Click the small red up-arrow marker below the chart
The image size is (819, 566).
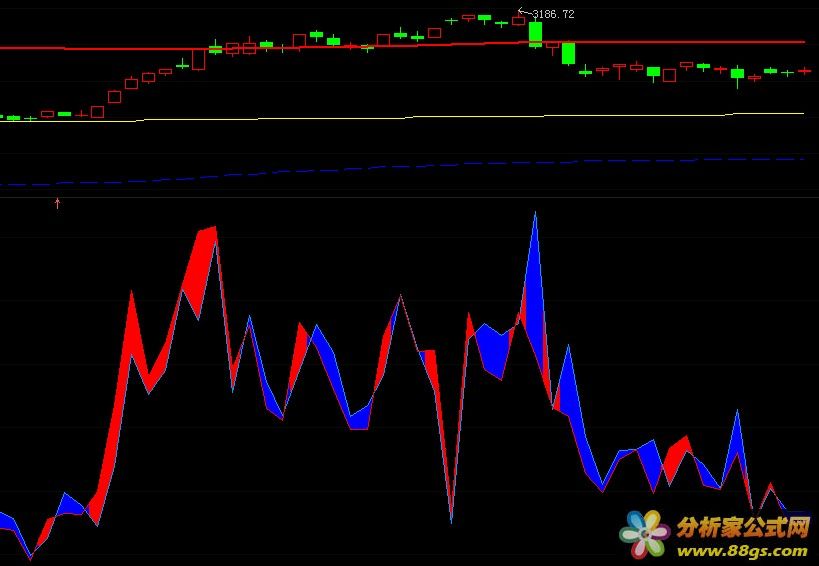coord(57,203)
